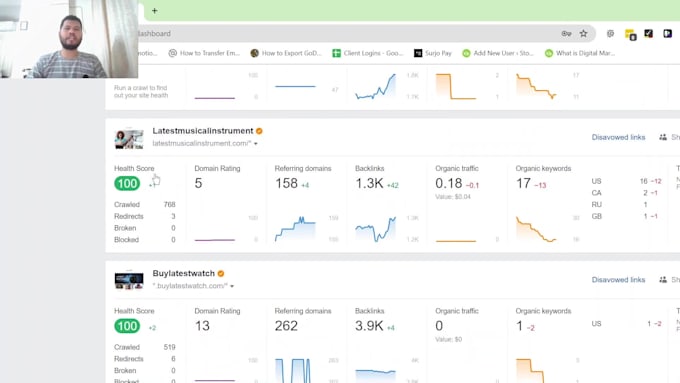Click US keyword count 16
Image resolution: width=680 pixels, height=383 pixels.
coord(644,181)
